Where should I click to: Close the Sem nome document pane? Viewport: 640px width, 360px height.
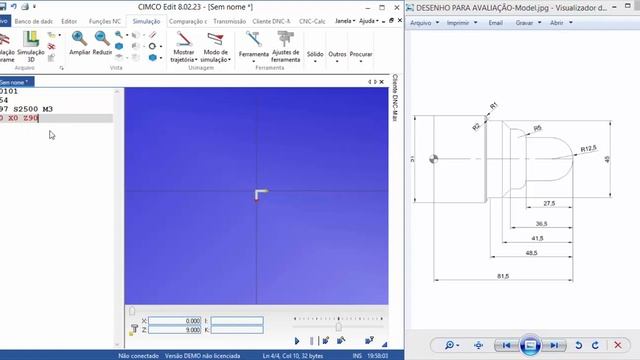[x=382, y=82]
